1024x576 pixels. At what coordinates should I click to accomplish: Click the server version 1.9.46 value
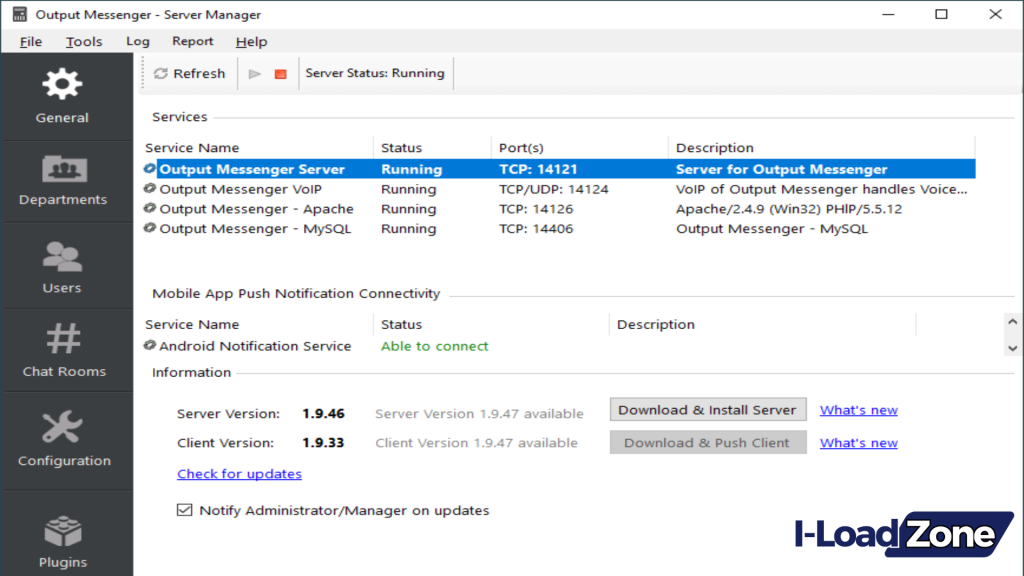tap(323, 413)
